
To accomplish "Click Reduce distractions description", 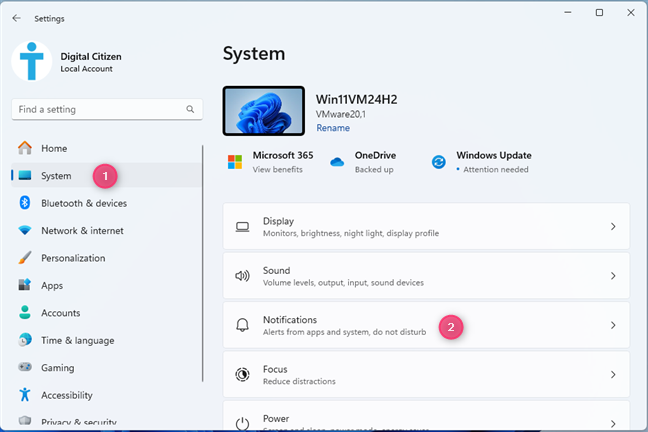I will (x=299, y=381).
